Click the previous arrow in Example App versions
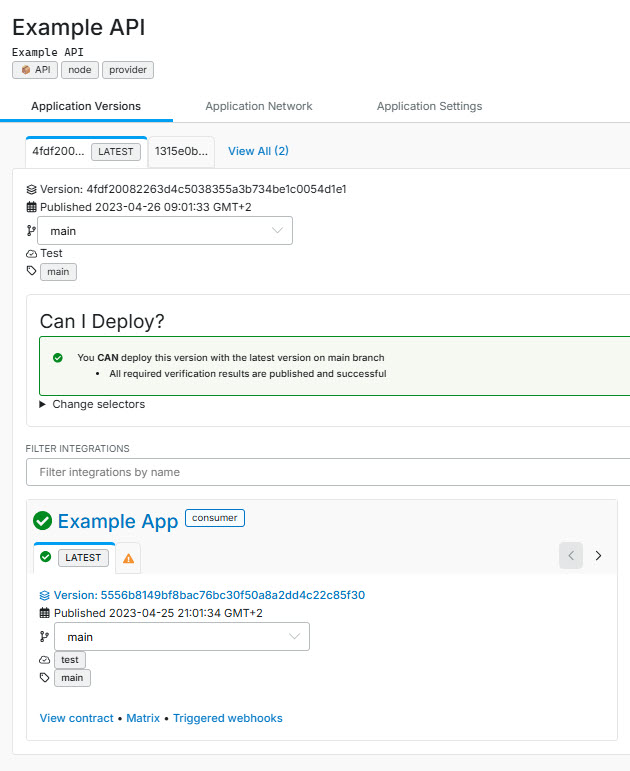Screen dimensions: 630x771 (571, 556)
